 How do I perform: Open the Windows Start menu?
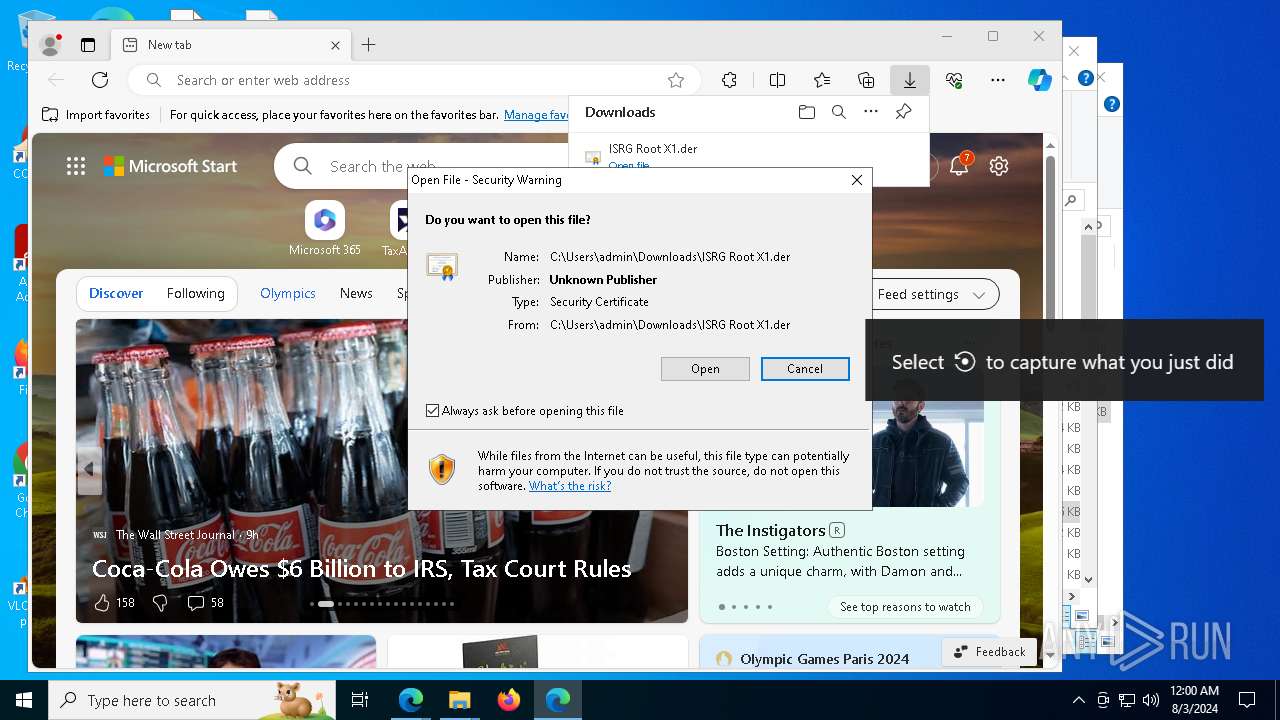coord(24,700)
